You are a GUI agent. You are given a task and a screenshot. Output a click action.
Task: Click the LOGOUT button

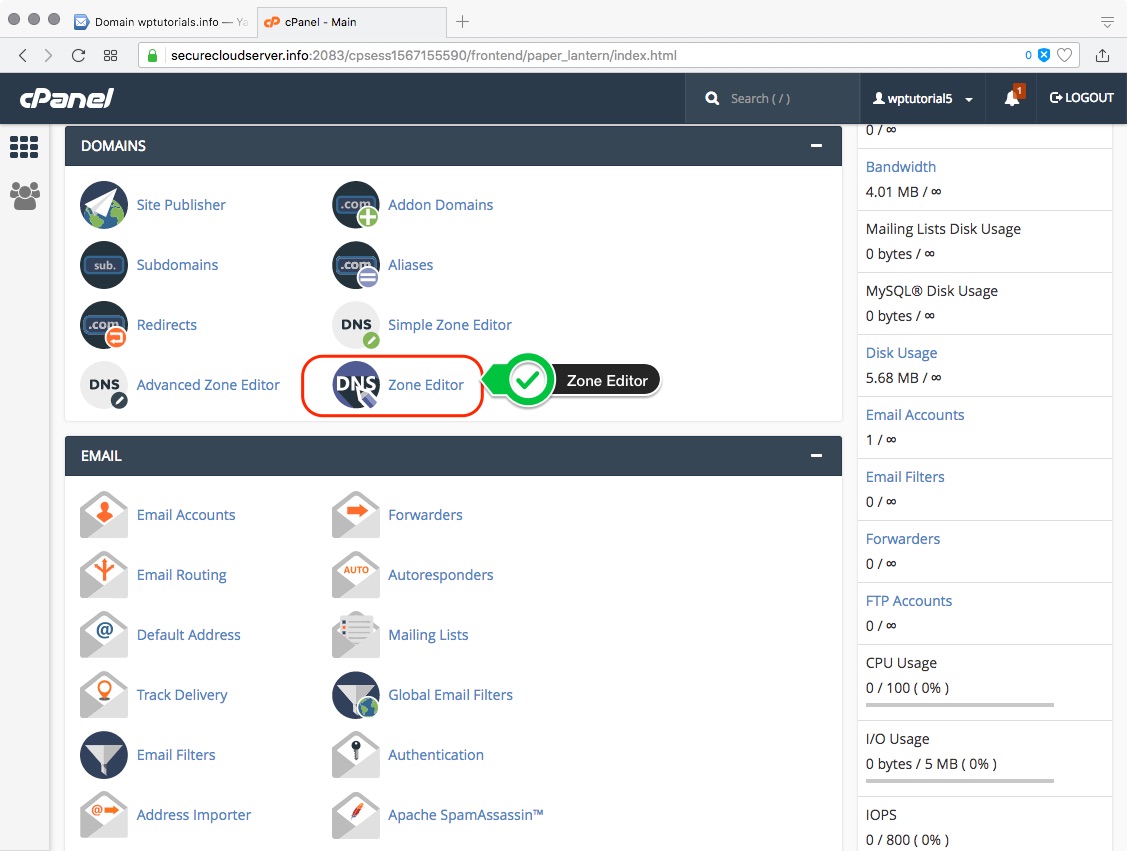pyautogui.click(x=1082, y=98)
